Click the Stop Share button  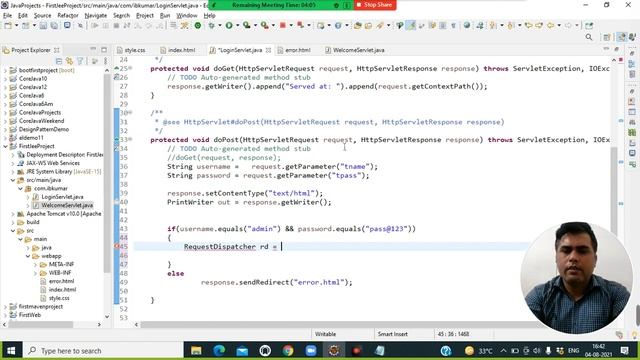coord(374,5)
